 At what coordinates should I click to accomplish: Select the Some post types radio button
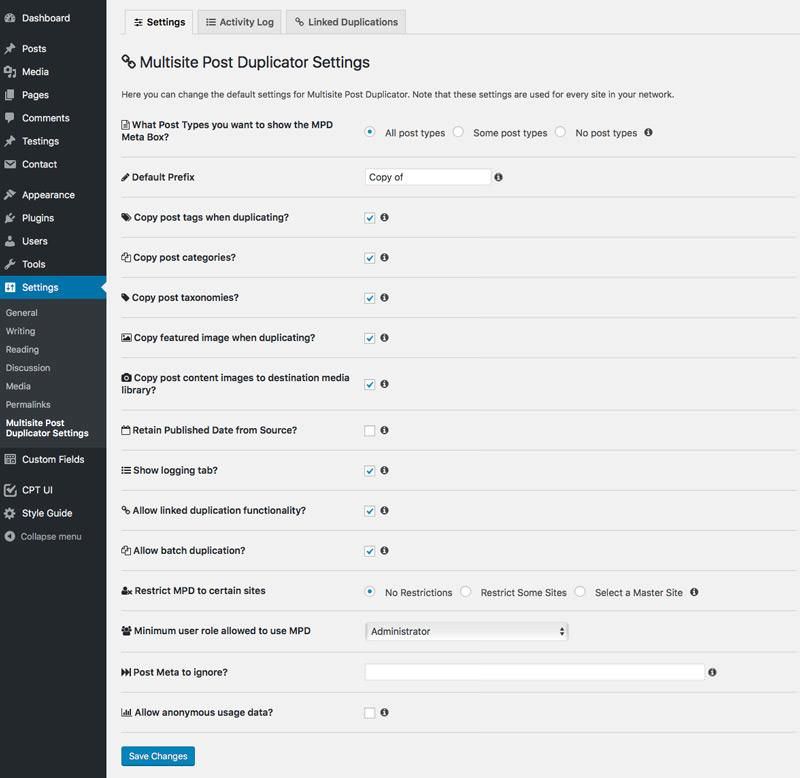point(458,132)
